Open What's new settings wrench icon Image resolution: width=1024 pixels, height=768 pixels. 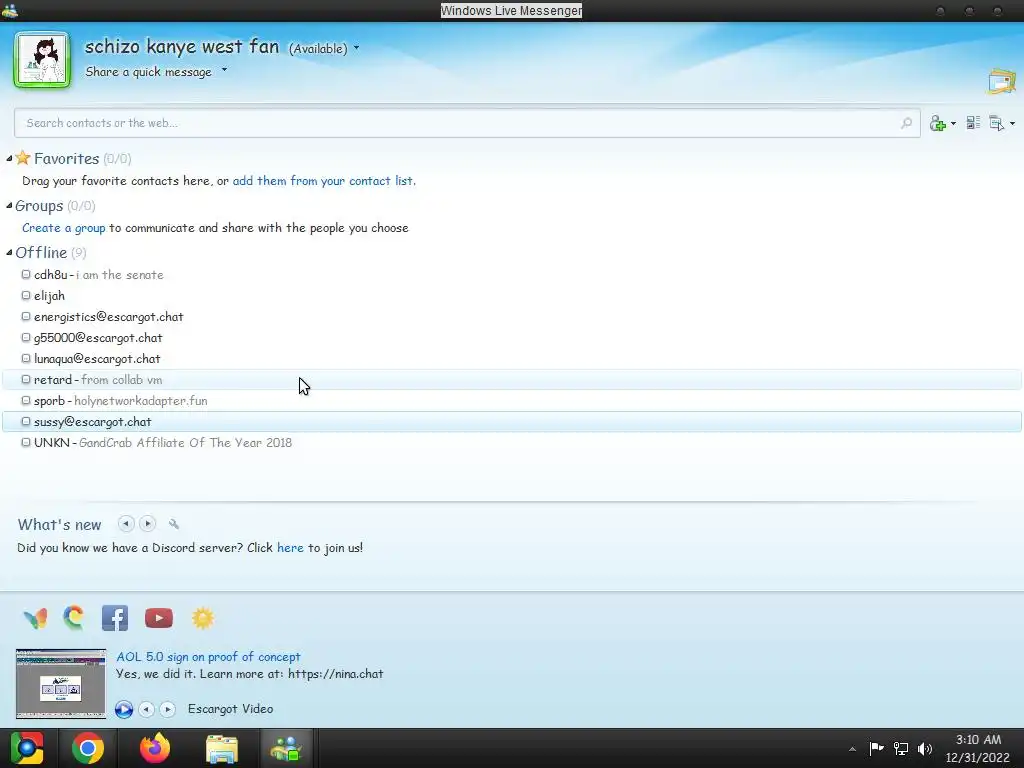tap(174, 524)
